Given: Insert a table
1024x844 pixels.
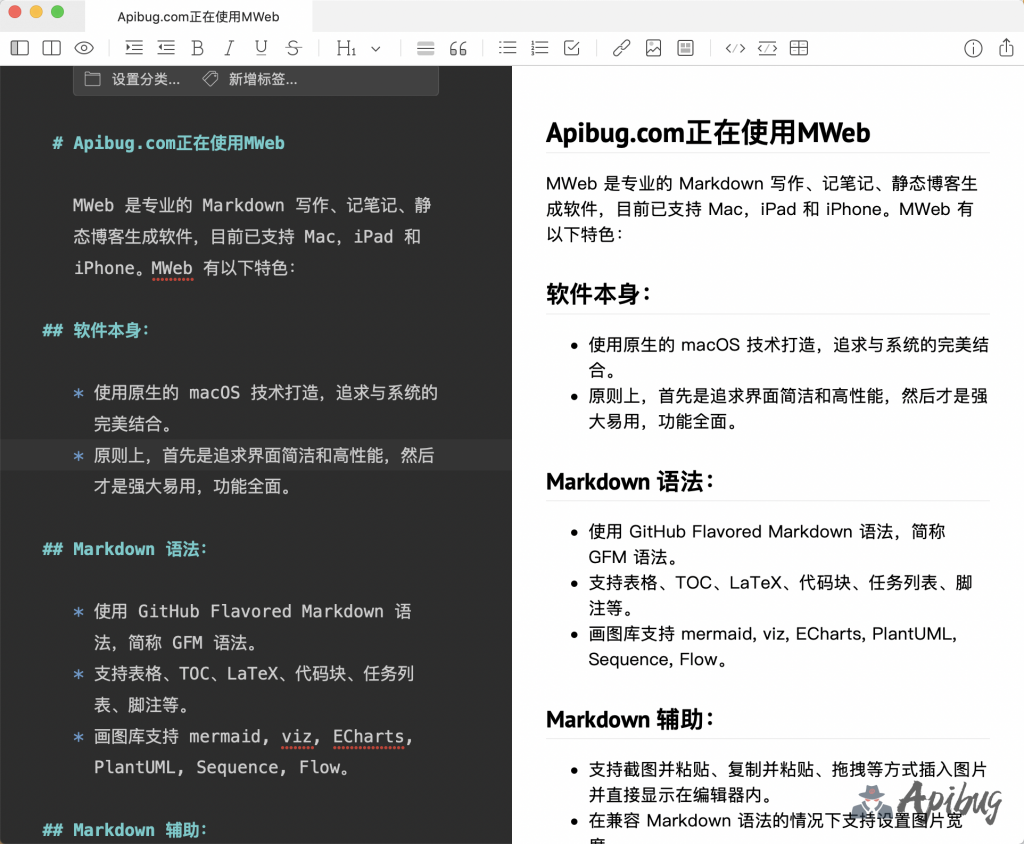Looking at the screenshot, I should pyautogui.click(x=799, y=48).
